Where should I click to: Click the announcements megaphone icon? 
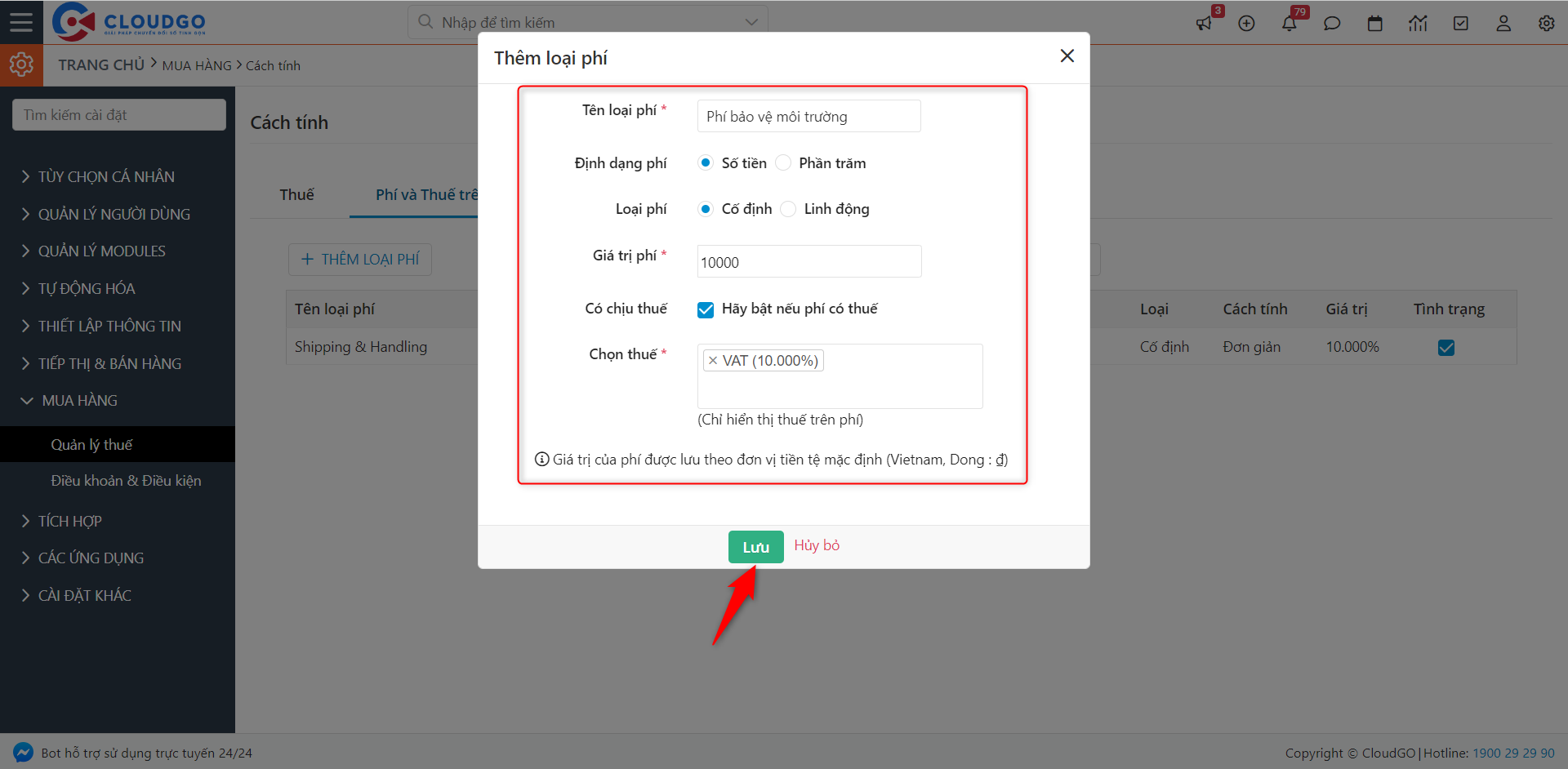(1204, 23)
